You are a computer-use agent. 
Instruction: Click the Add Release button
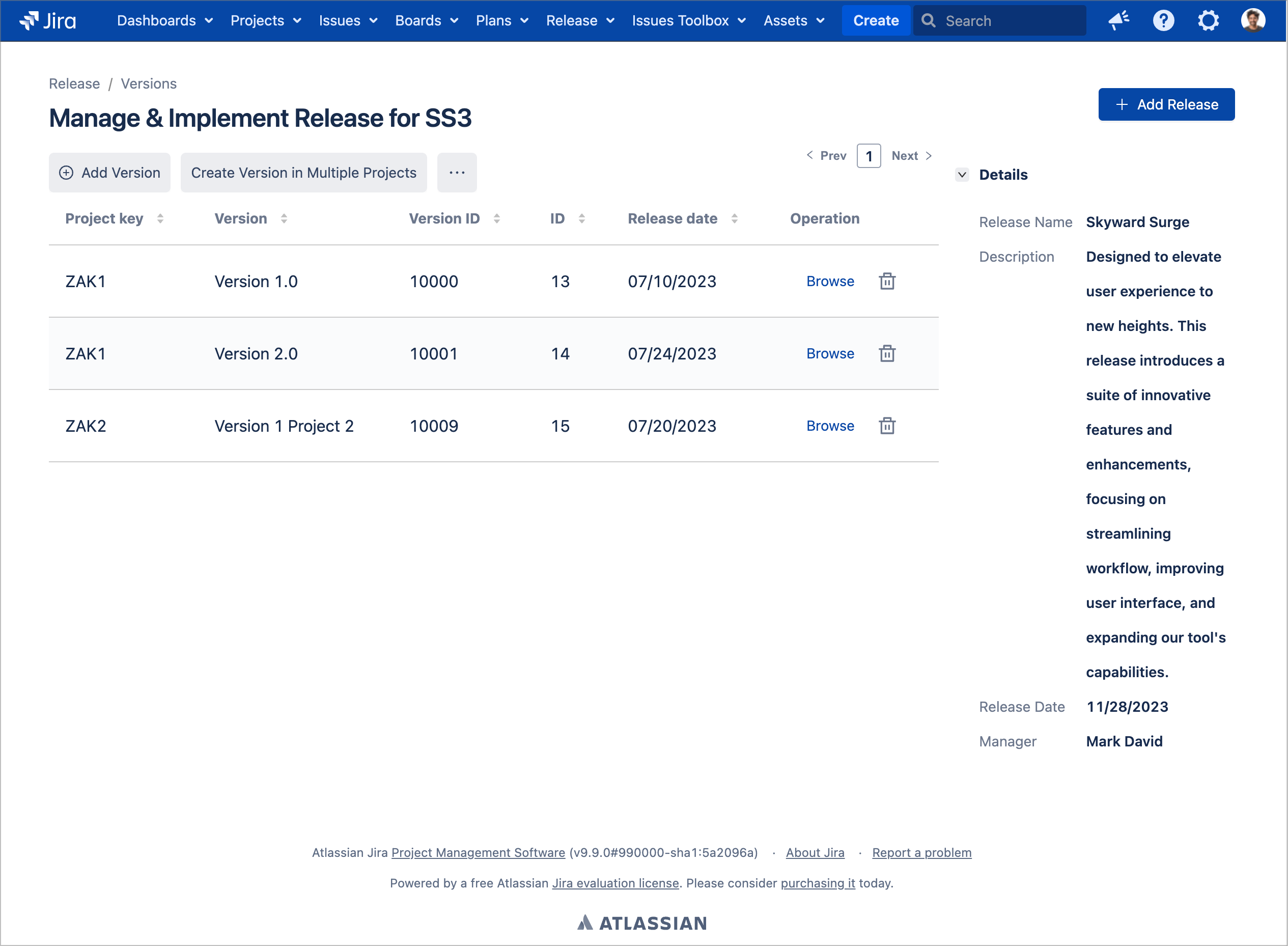[1166, 104]
